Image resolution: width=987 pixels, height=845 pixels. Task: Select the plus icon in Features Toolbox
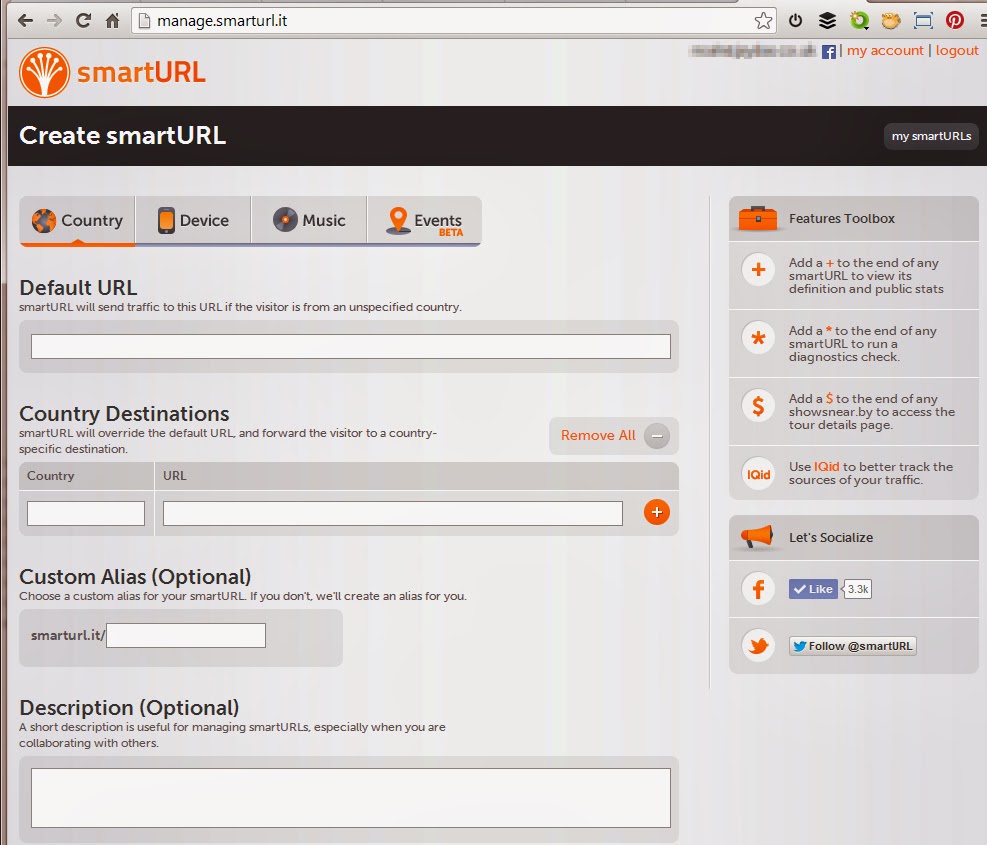[757, 271]
